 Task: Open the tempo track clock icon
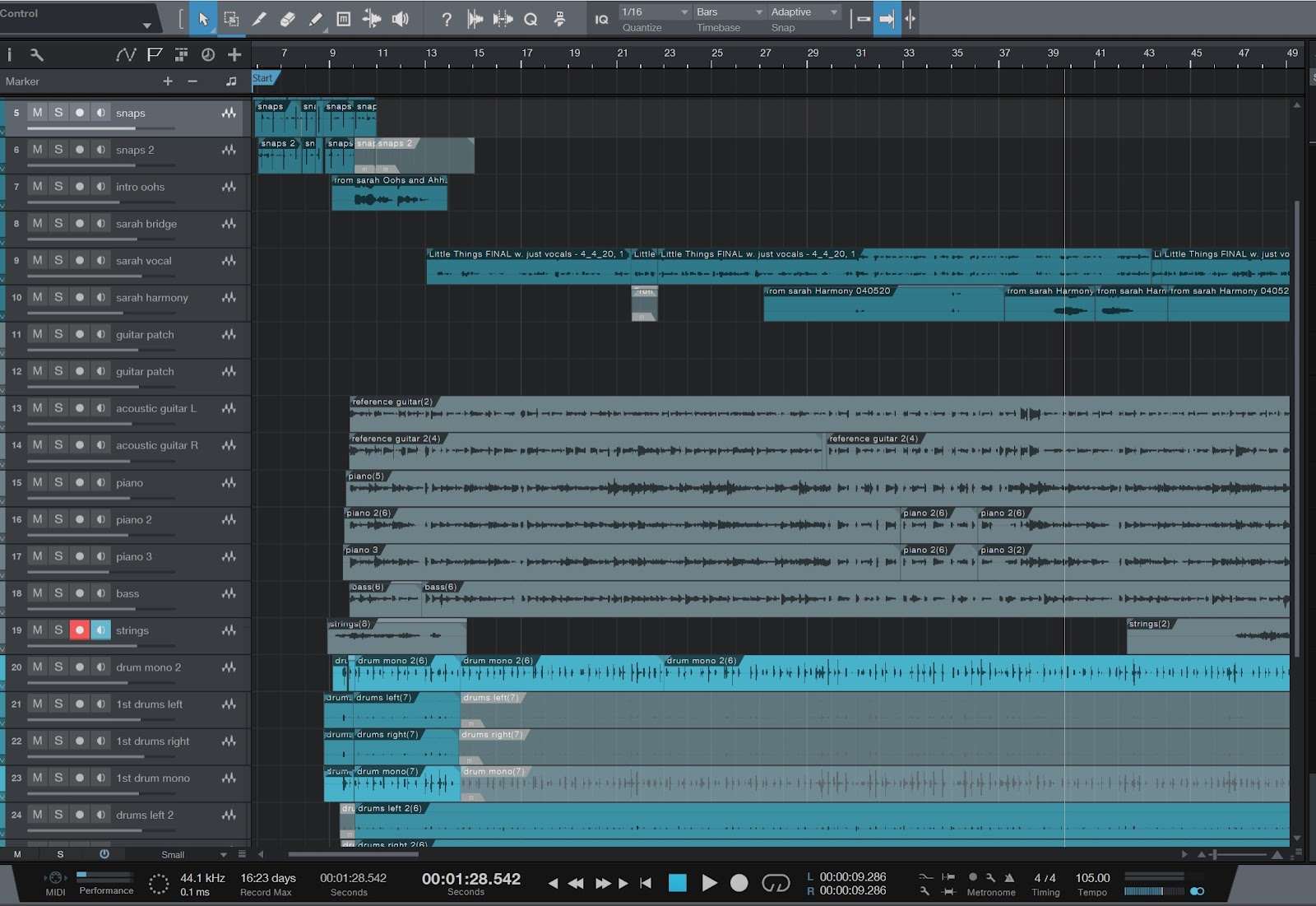coord(208,54)
